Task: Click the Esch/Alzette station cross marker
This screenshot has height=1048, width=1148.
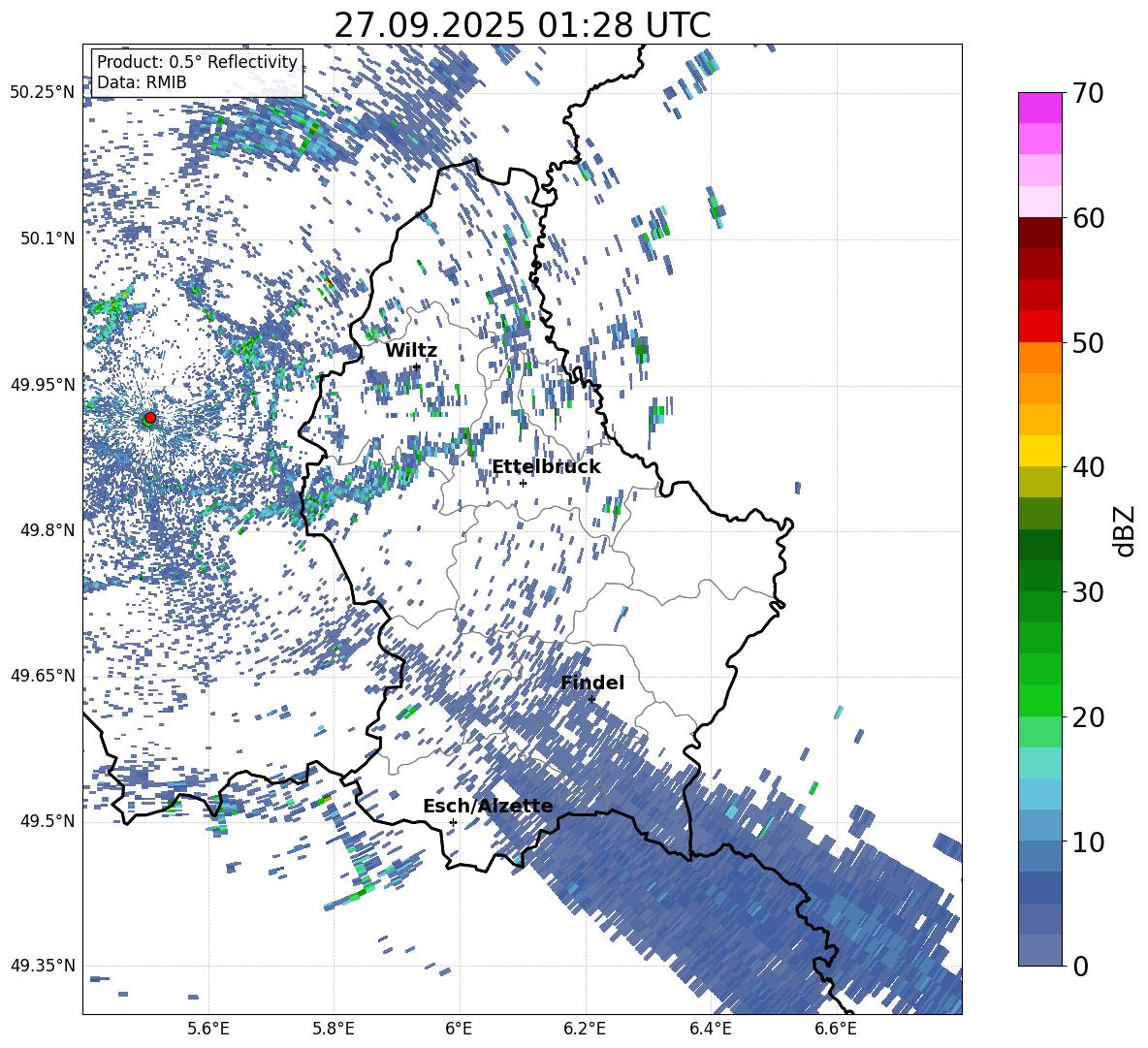Action: pos(453,822)
